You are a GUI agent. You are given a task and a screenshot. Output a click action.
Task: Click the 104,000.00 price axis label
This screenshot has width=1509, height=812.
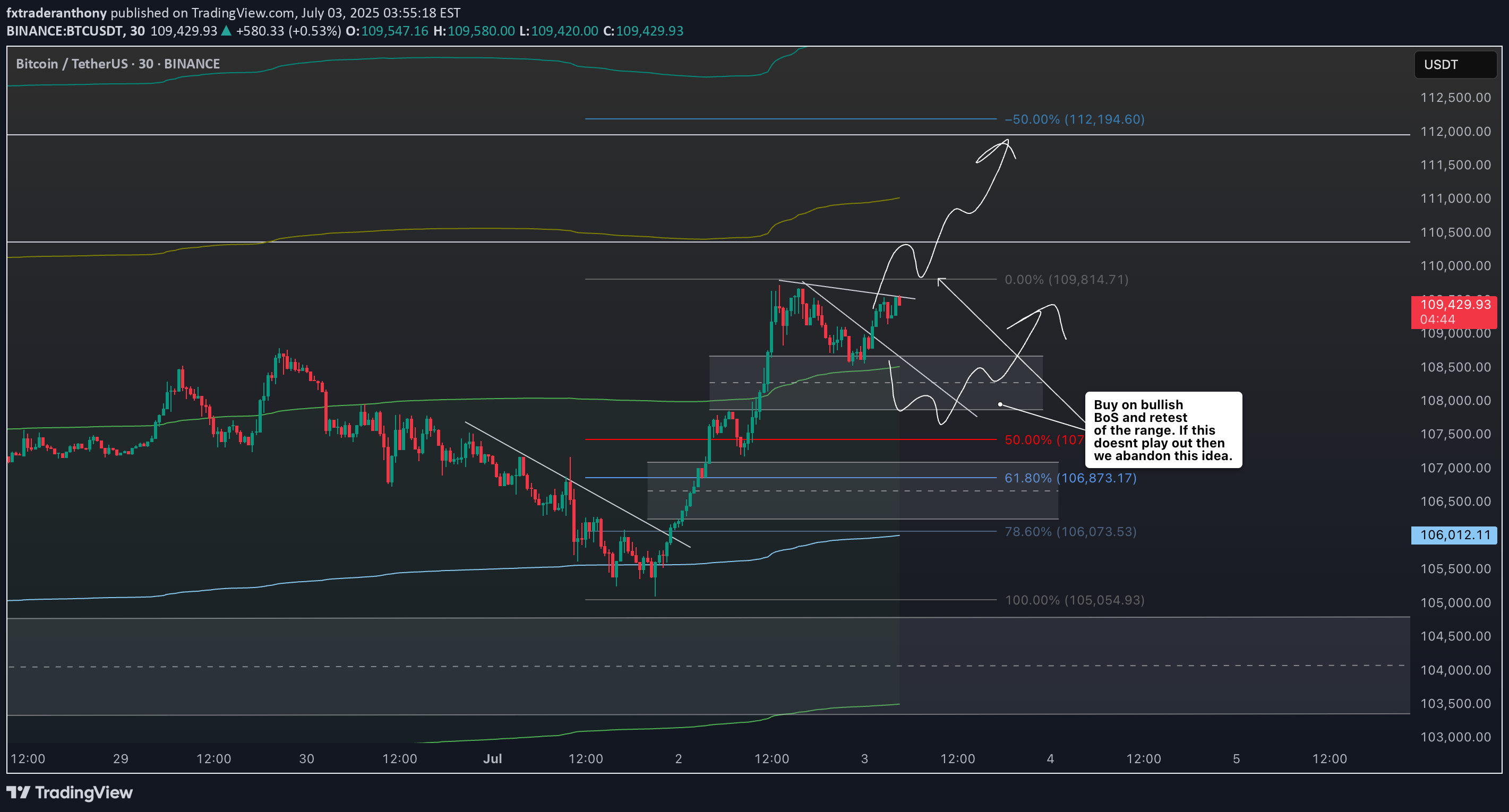click(x=1455, y=670)
